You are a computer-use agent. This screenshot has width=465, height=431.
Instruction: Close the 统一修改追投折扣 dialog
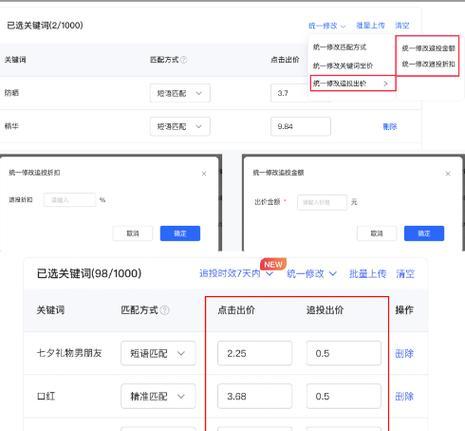click(204, 174)
